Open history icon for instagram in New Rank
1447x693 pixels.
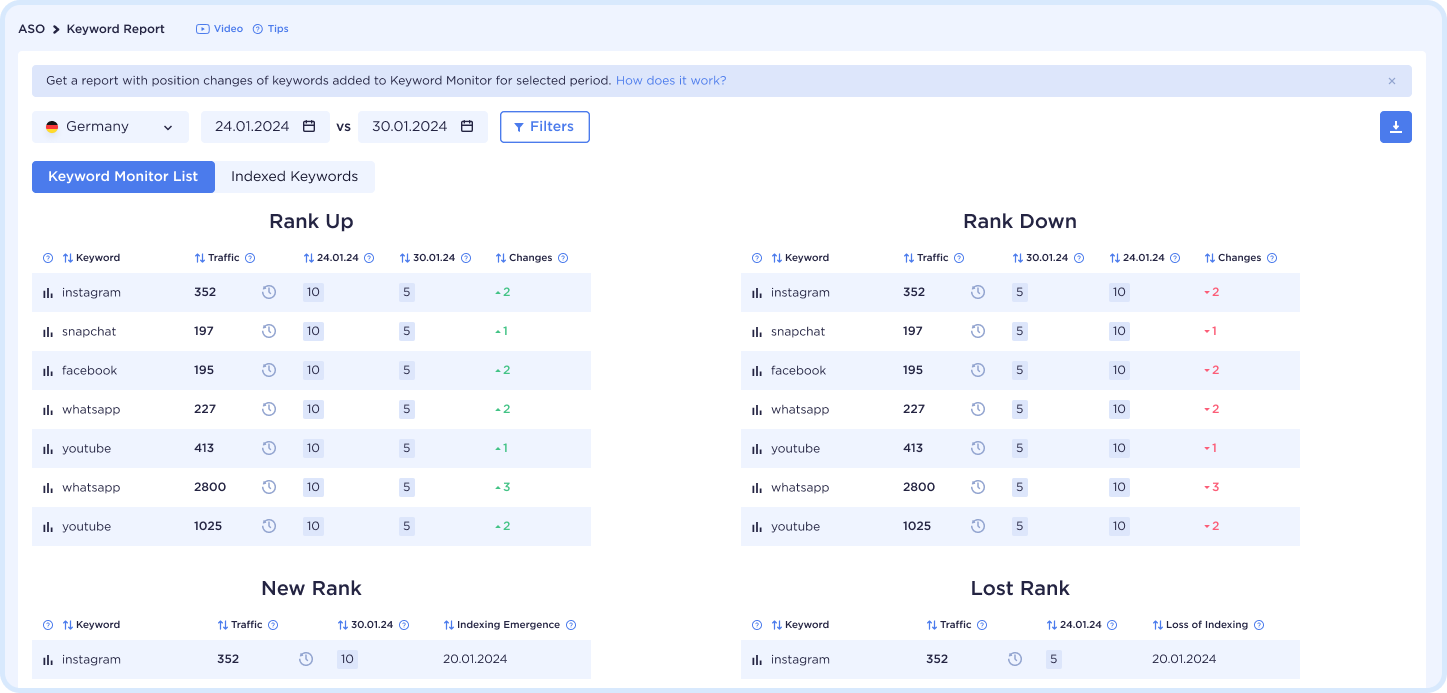[x=306, y=659]
